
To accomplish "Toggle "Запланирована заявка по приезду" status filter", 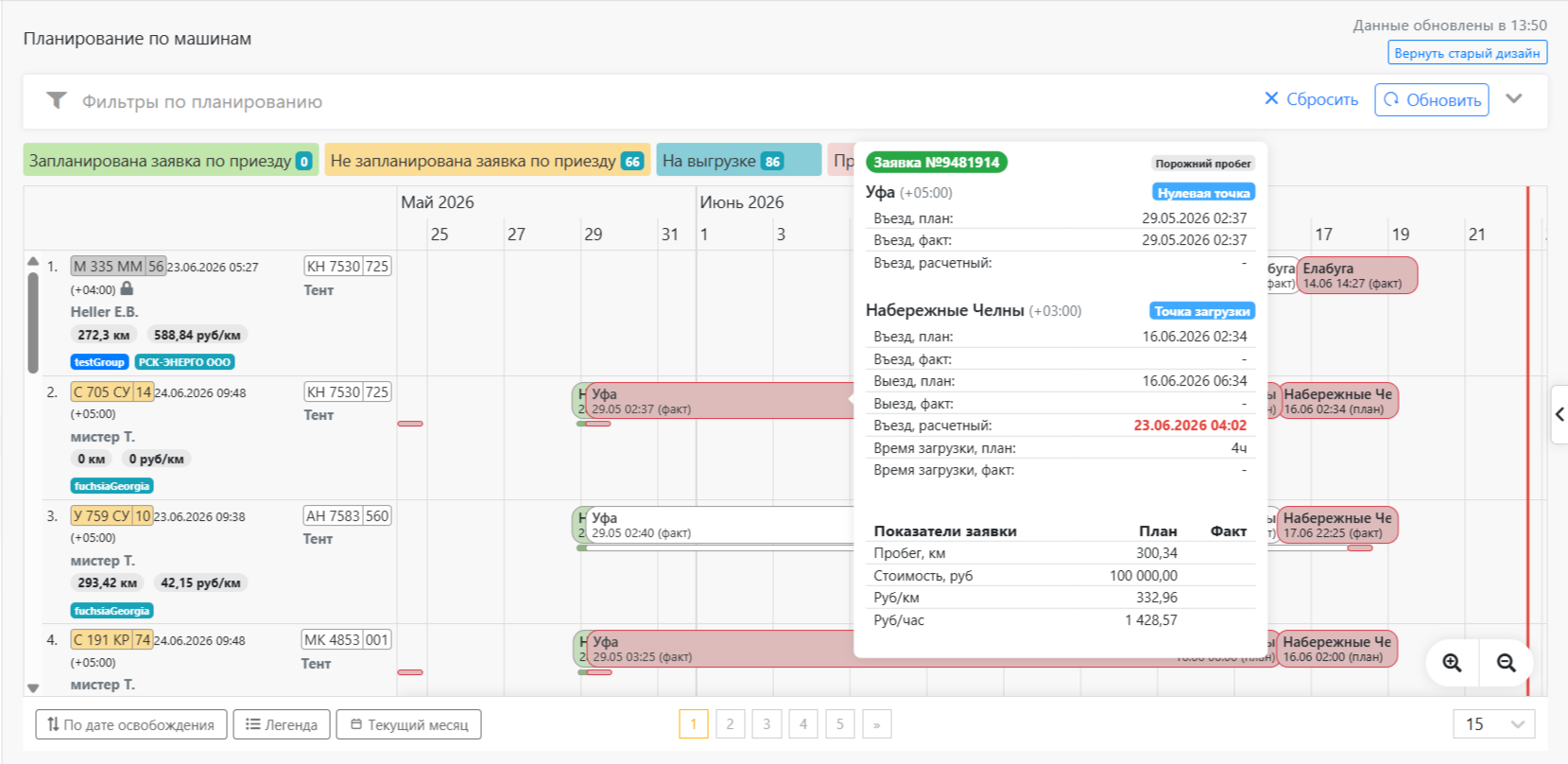I will [171, 160].
